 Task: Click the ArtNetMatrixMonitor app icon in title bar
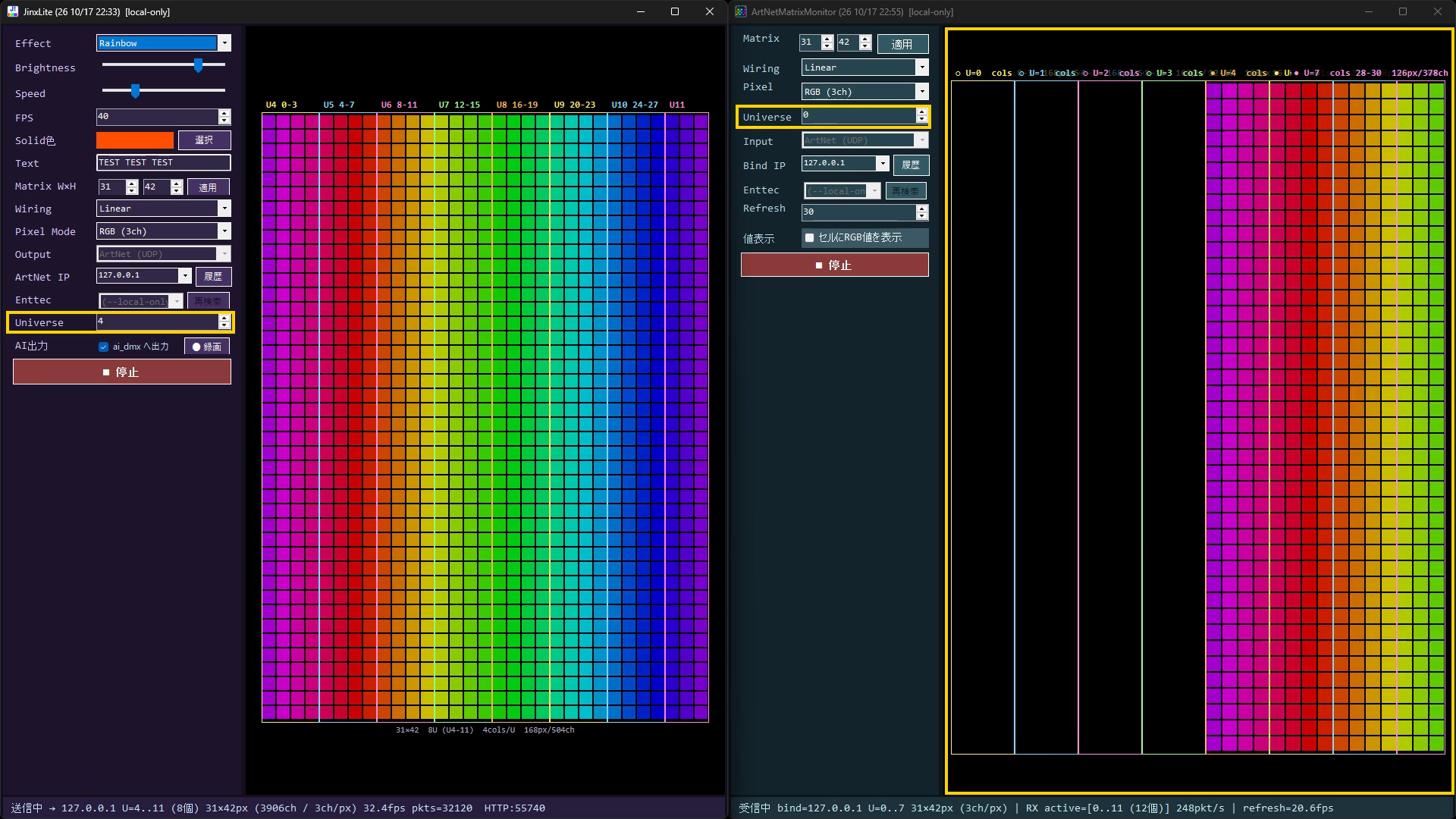pos(741,11)
